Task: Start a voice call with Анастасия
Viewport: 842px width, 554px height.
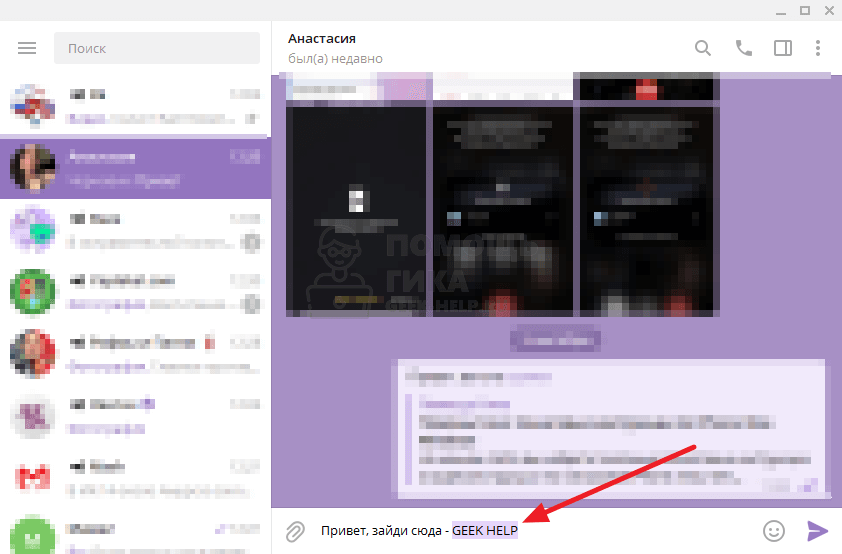Action: point(743,48)
